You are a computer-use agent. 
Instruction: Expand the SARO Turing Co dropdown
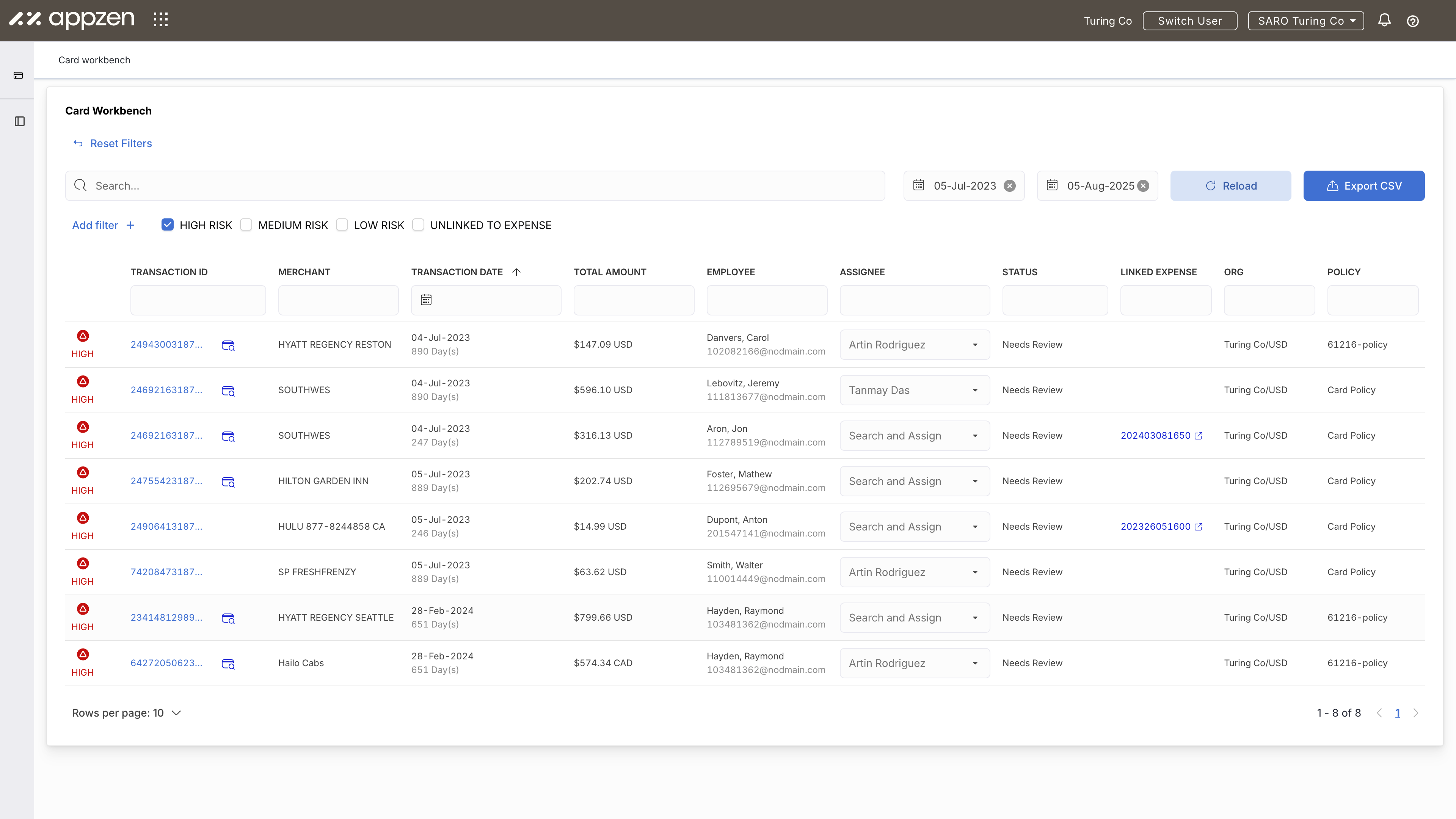coord(1305,21)
